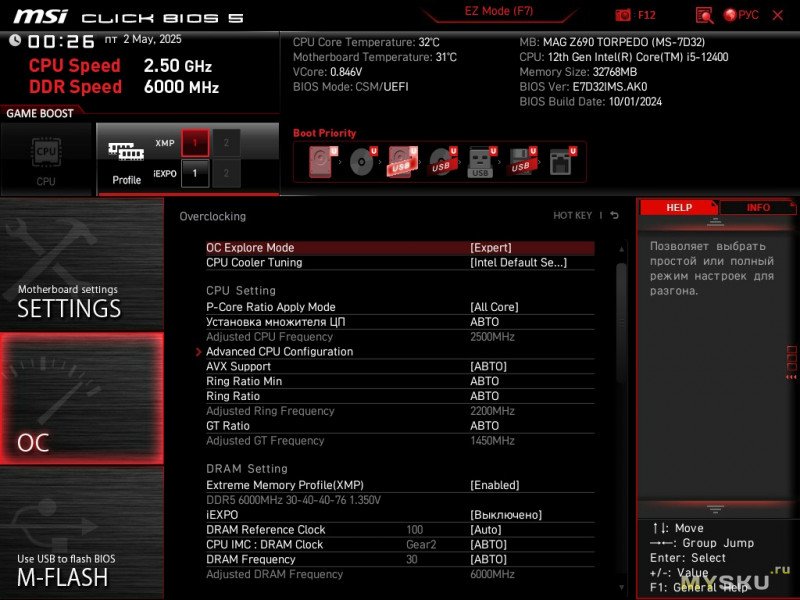Close the BIOS with the X icon
This screenshot has width=800, height=600.
click(x=778, y=15)
